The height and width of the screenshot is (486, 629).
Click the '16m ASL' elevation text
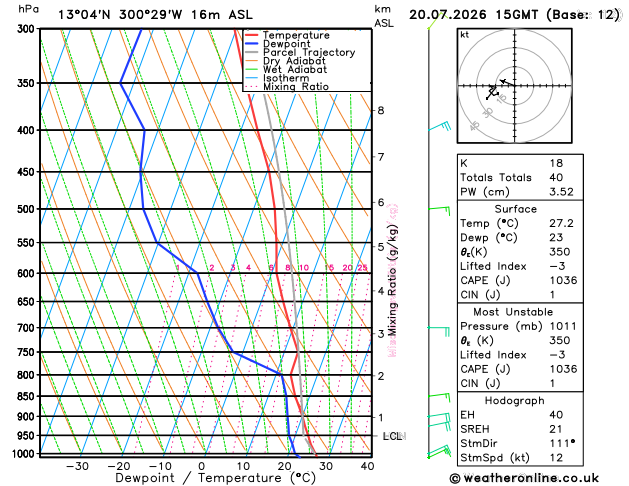(222, 15)
